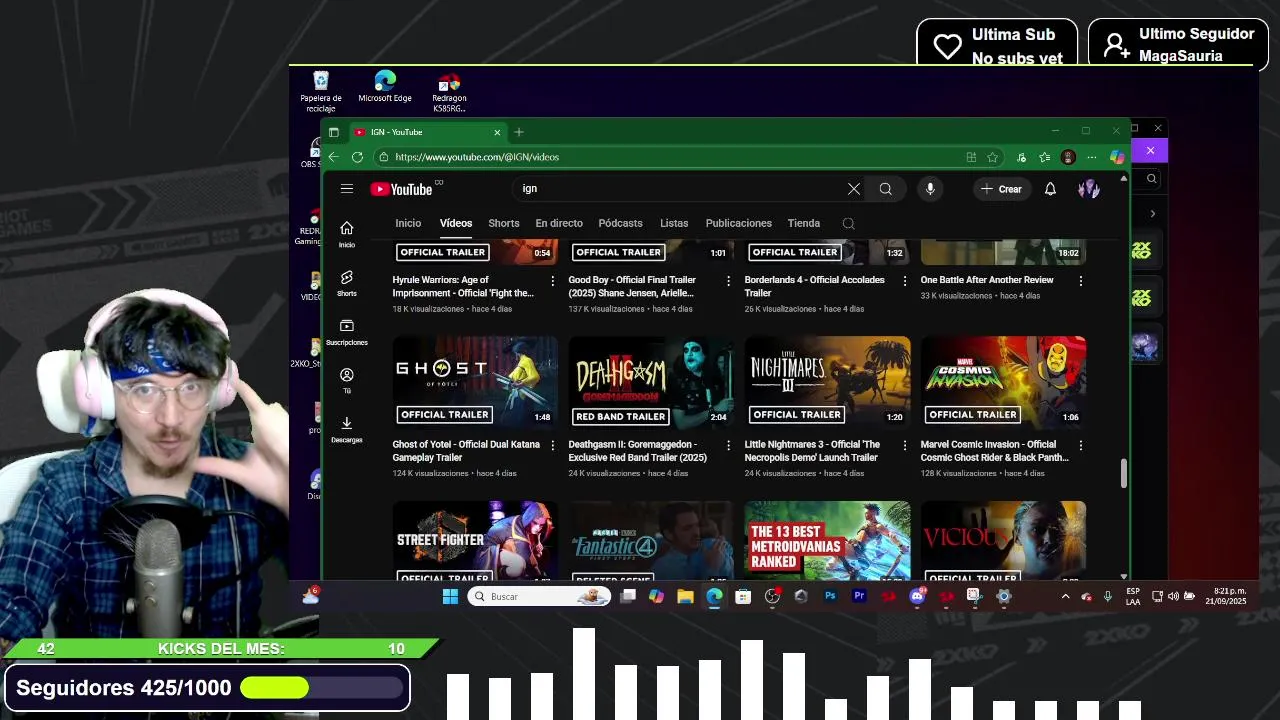Play the Ghost of Yotei thumbnail
The height and width of the screenshot is (720, 1280).
pyautogui.click(x=476, y=382)
